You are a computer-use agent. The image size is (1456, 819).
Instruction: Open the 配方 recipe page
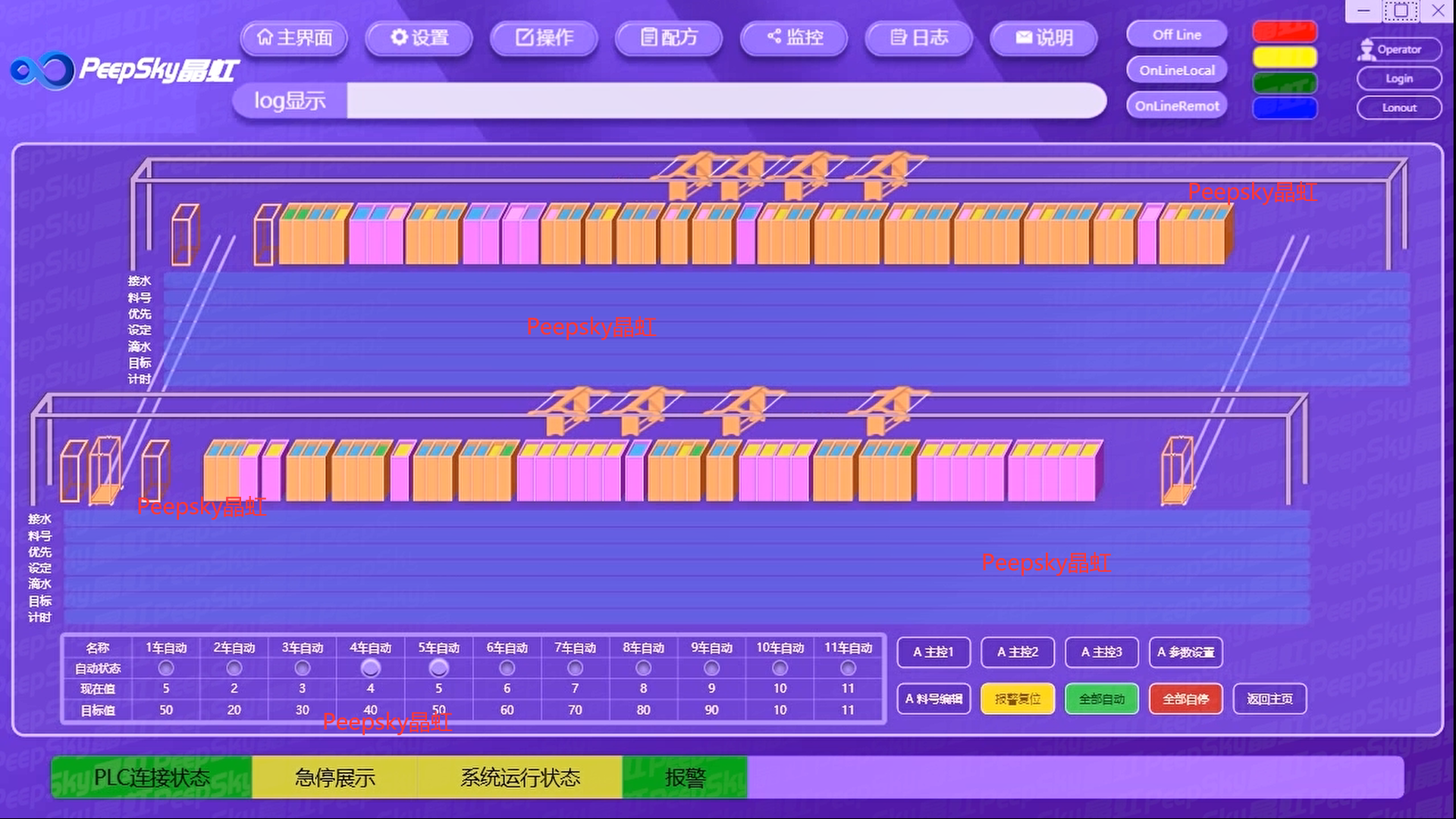(x=669, y=38)
